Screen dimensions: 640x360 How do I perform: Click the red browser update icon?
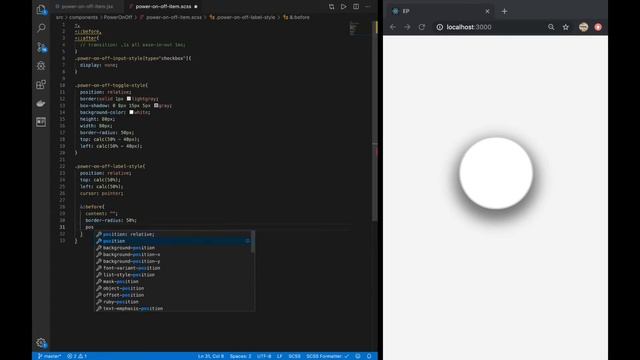click(x=598, y=27)
